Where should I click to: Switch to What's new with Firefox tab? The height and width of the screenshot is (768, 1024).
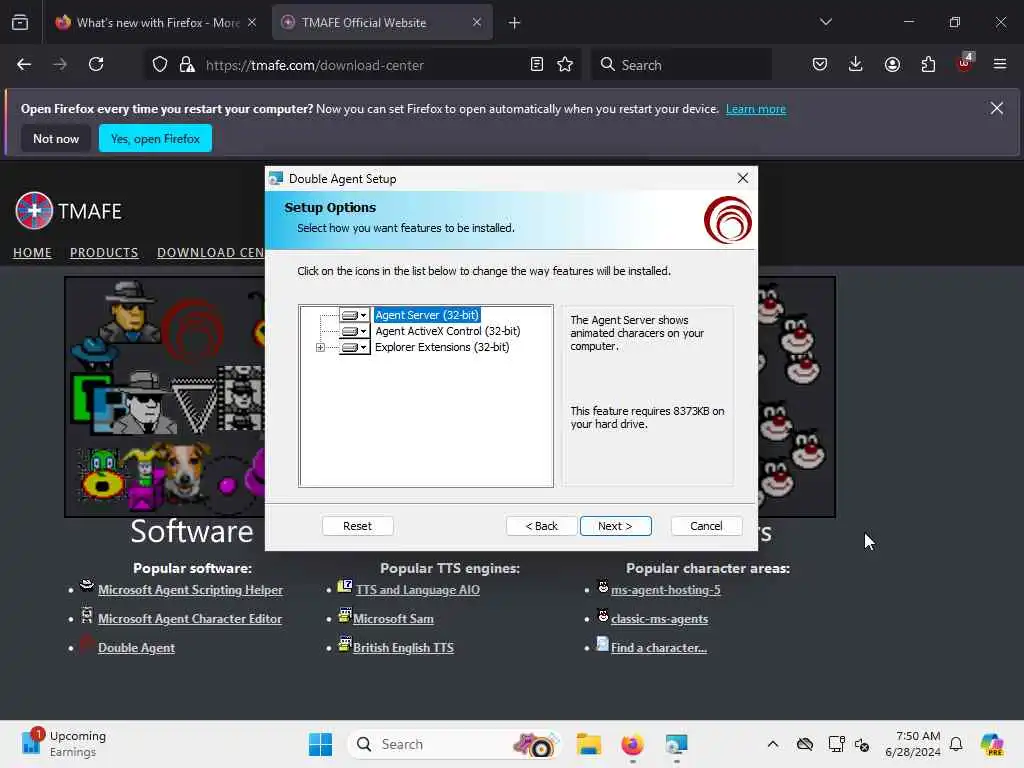157,23
